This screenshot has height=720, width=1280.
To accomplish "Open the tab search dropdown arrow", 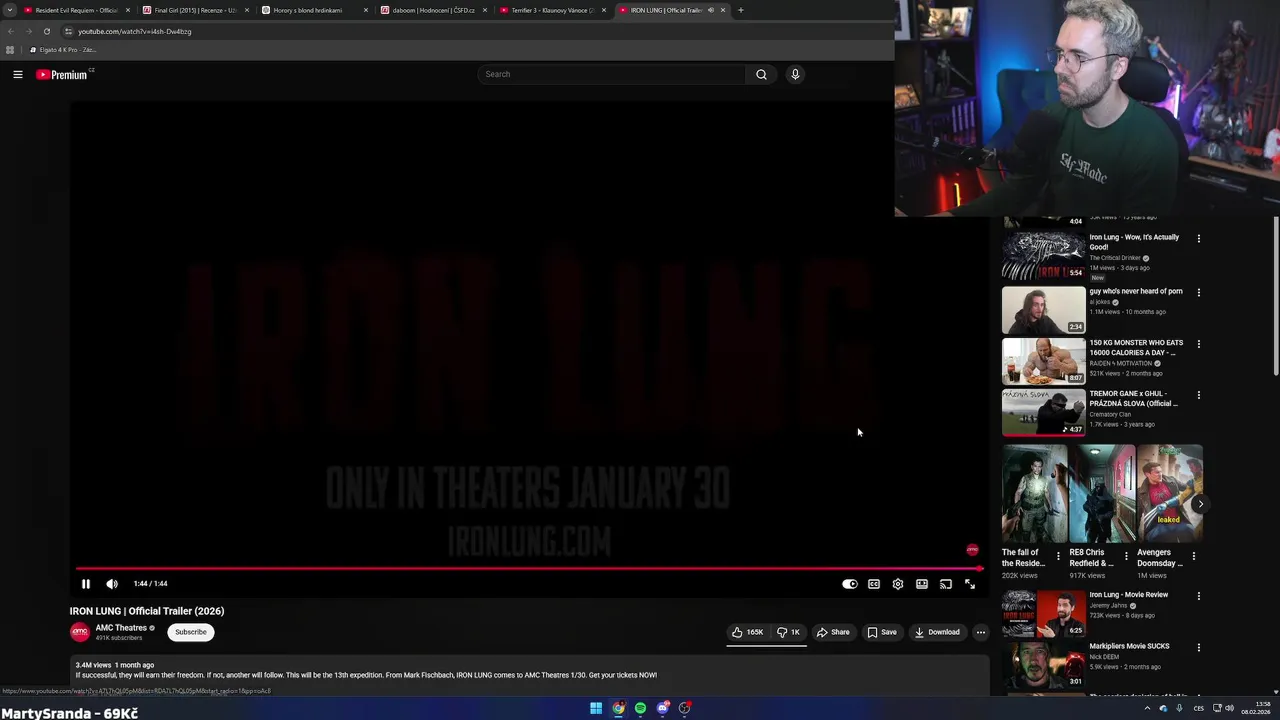I will pyautogui.click(x=10, y=10).
